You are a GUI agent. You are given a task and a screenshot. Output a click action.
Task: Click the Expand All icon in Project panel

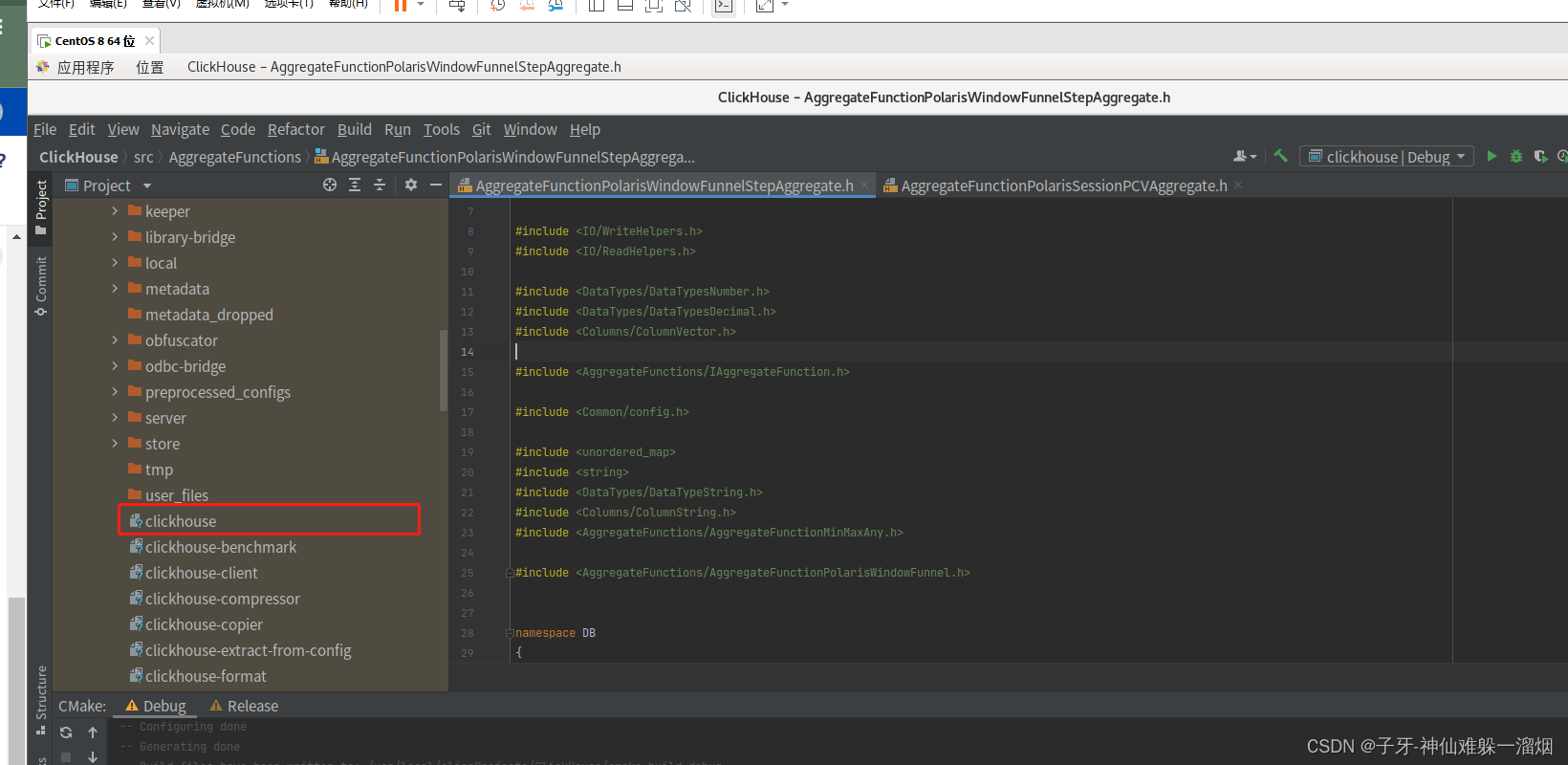tap(355, 185)
